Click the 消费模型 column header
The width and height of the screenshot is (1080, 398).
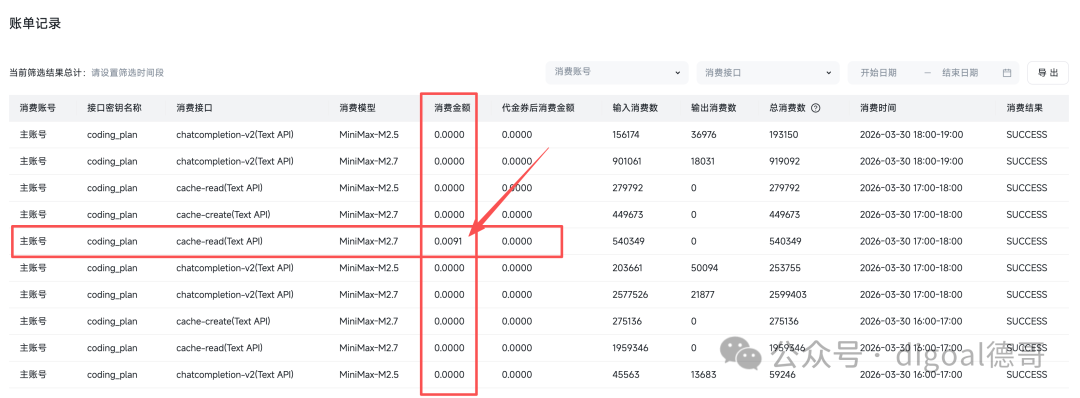point(357,108)
